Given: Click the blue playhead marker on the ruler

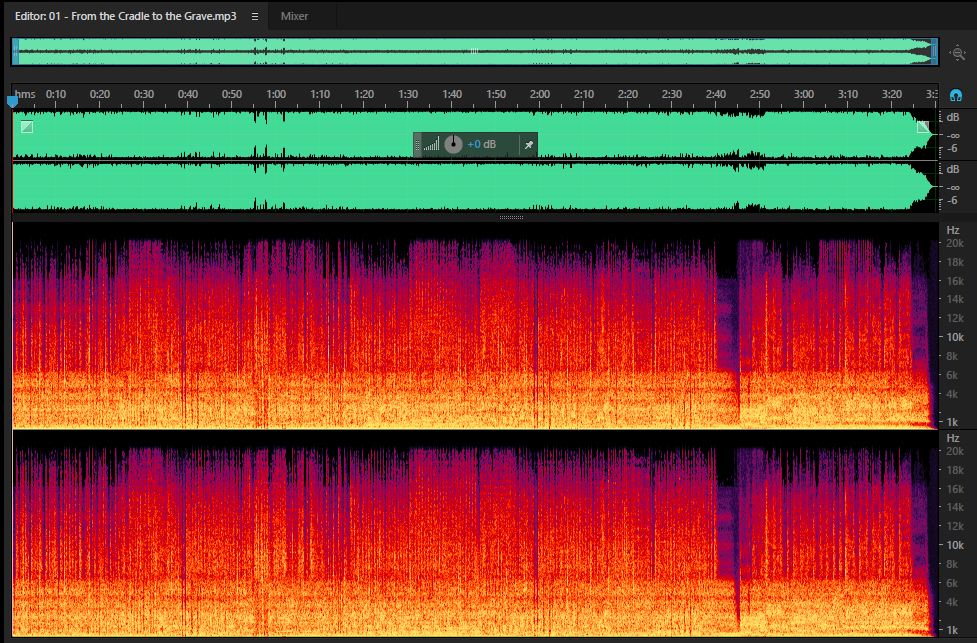Looking at the screenshot, I should point(12,101).
